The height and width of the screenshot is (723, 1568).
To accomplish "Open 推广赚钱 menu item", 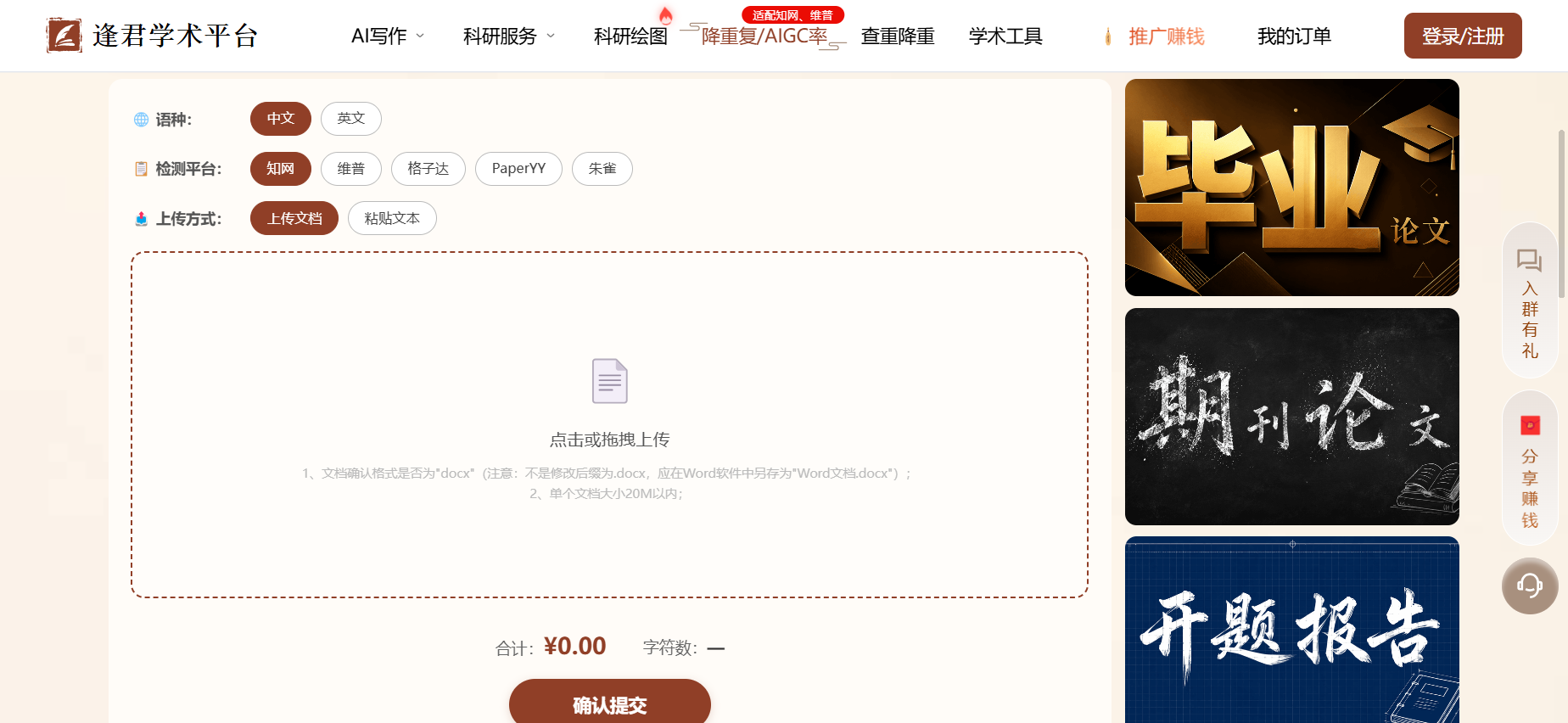I will click(1167, 36).
